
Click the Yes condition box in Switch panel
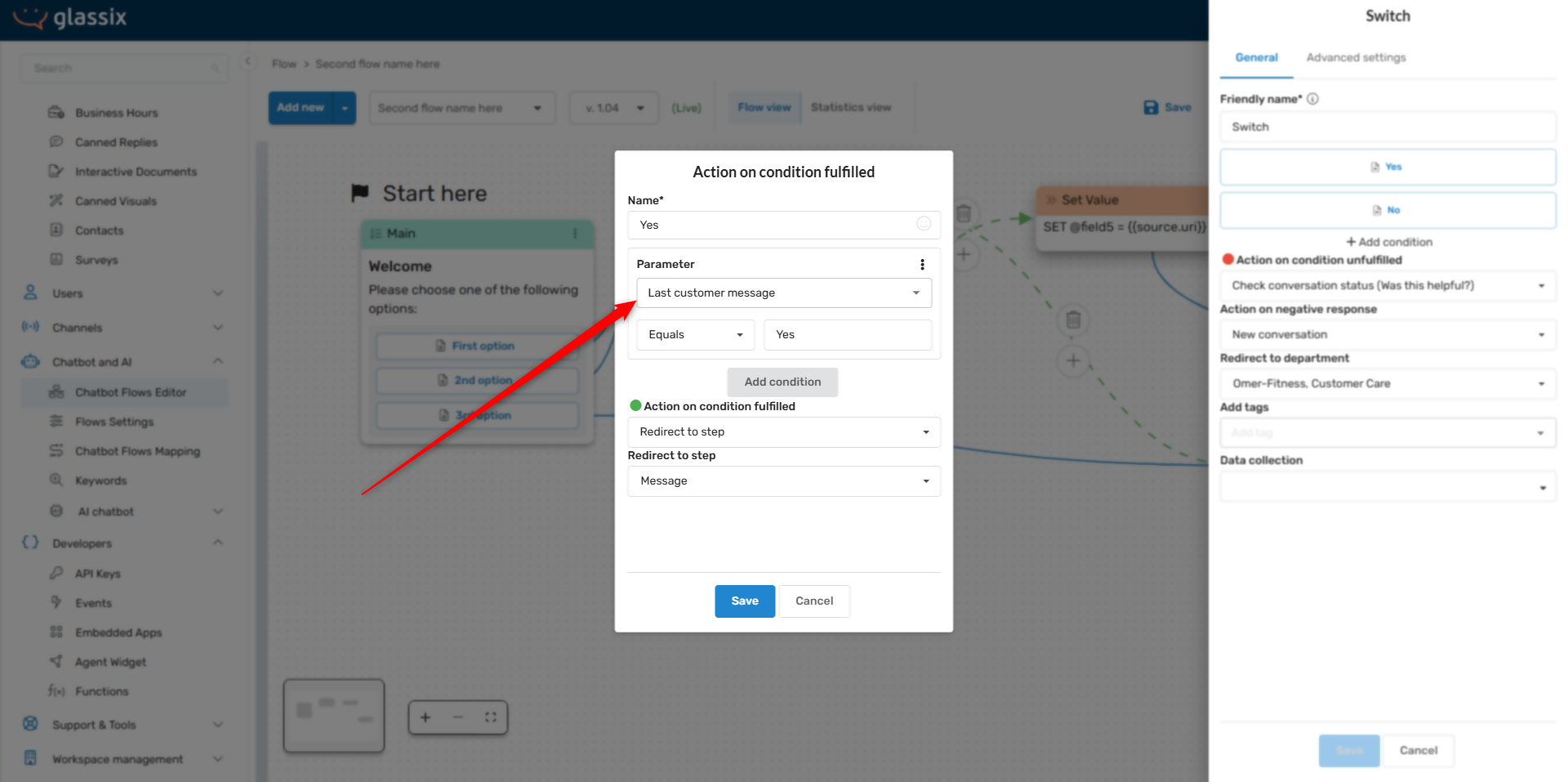[1388, 167]
